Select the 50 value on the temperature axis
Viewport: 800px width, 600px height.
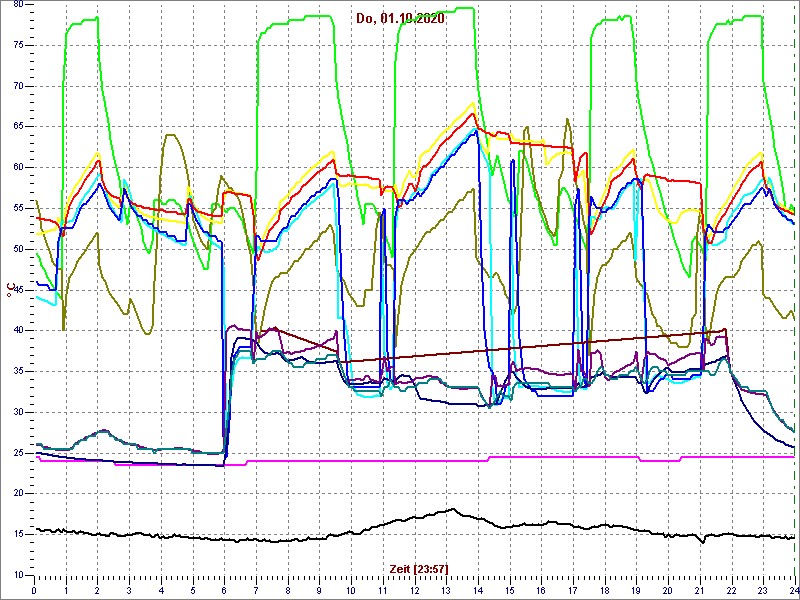tap(17, 249)
